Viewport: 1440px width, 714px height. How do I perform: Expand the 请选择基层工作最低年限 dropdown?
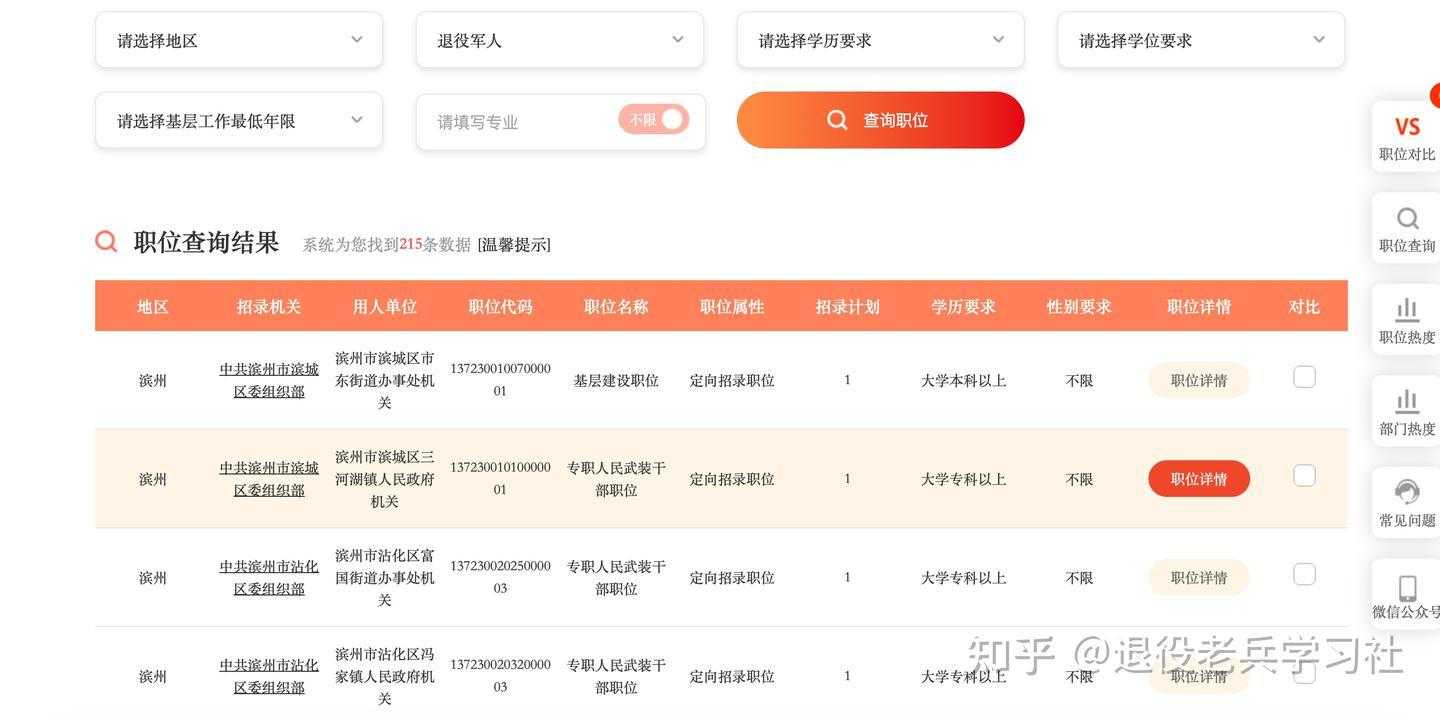[239, 120]
